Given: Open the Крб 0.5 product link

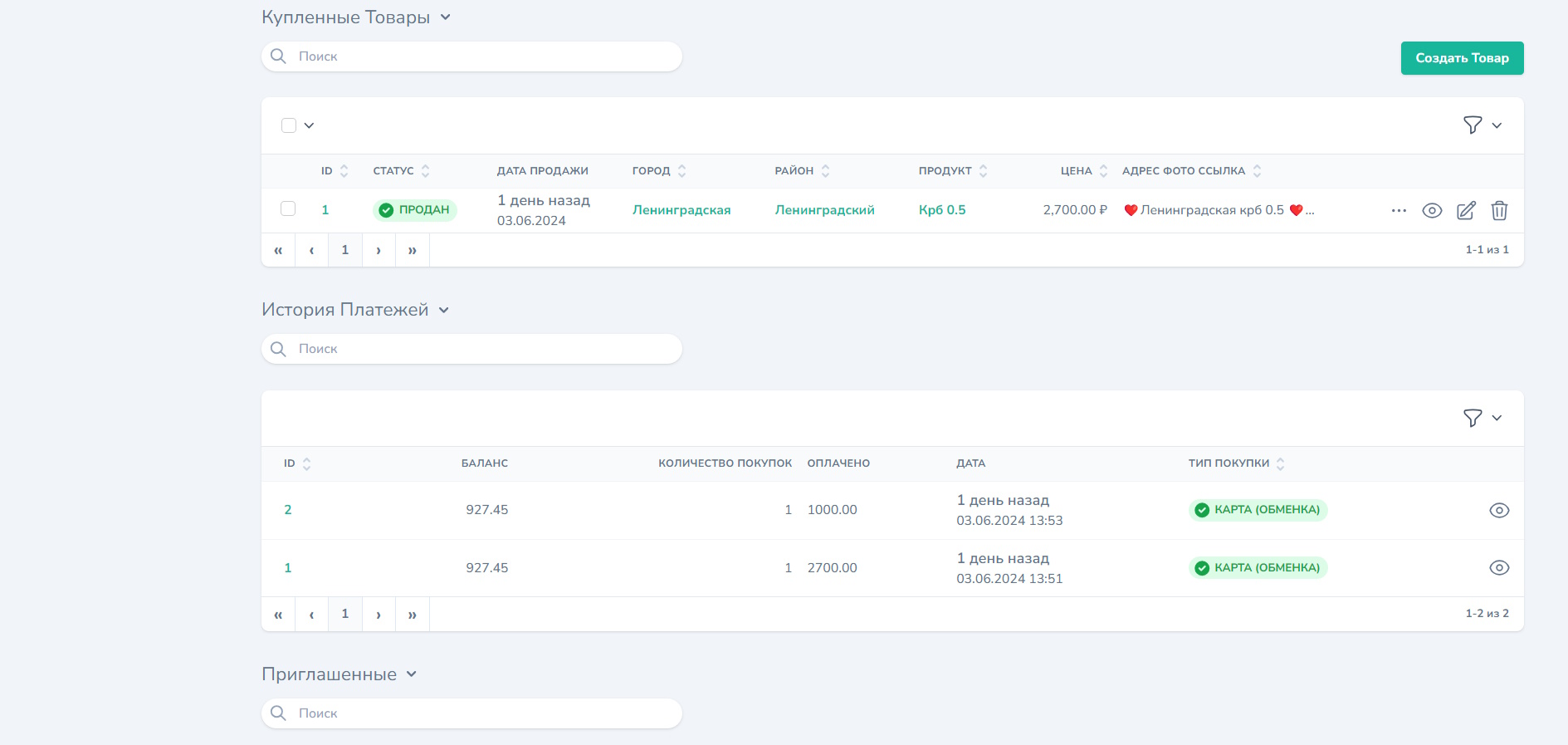Looking at the screenshot, I should point(942,210).
